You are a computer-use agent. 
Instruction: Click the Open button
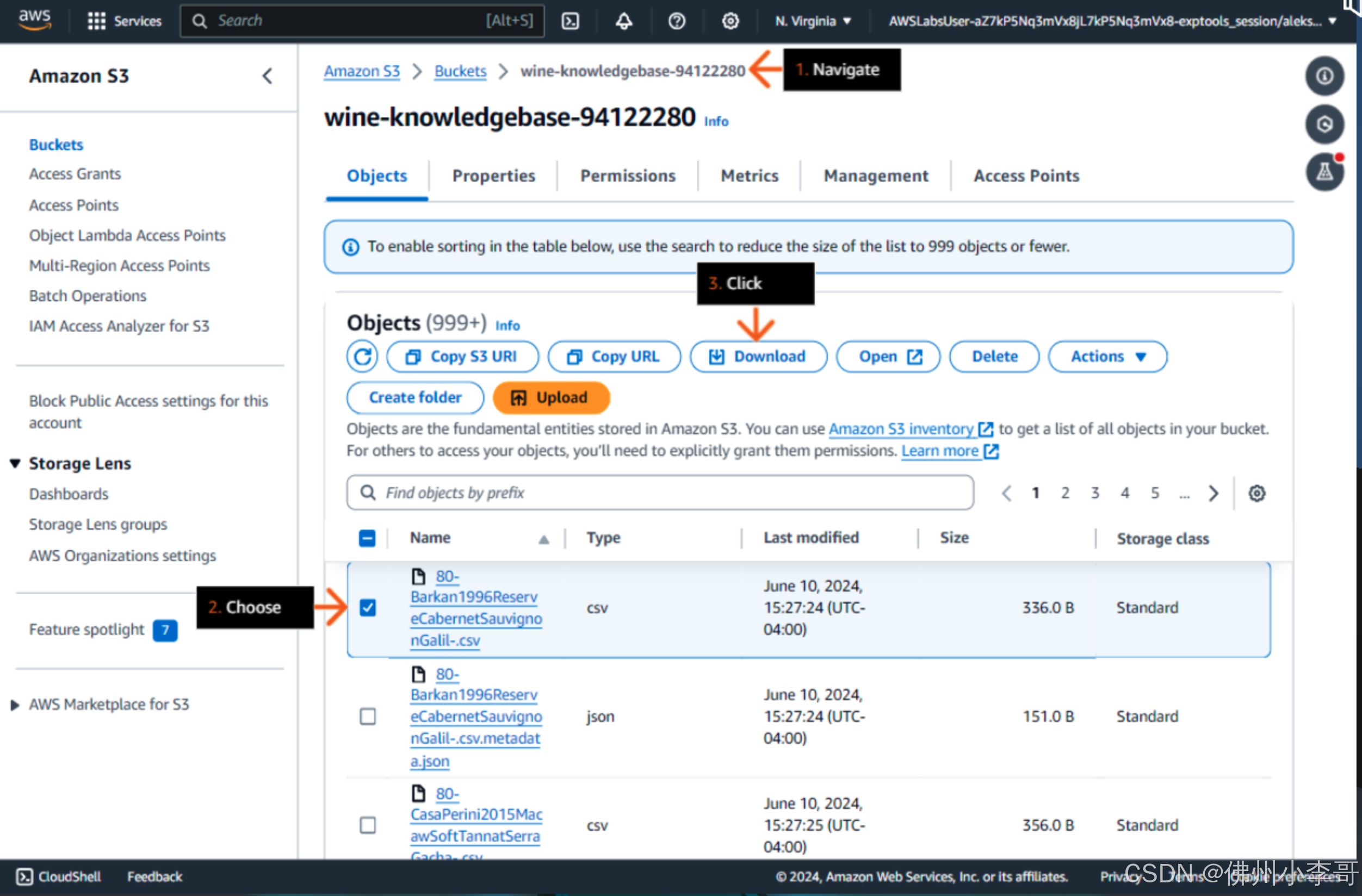(x=888, y=357)
